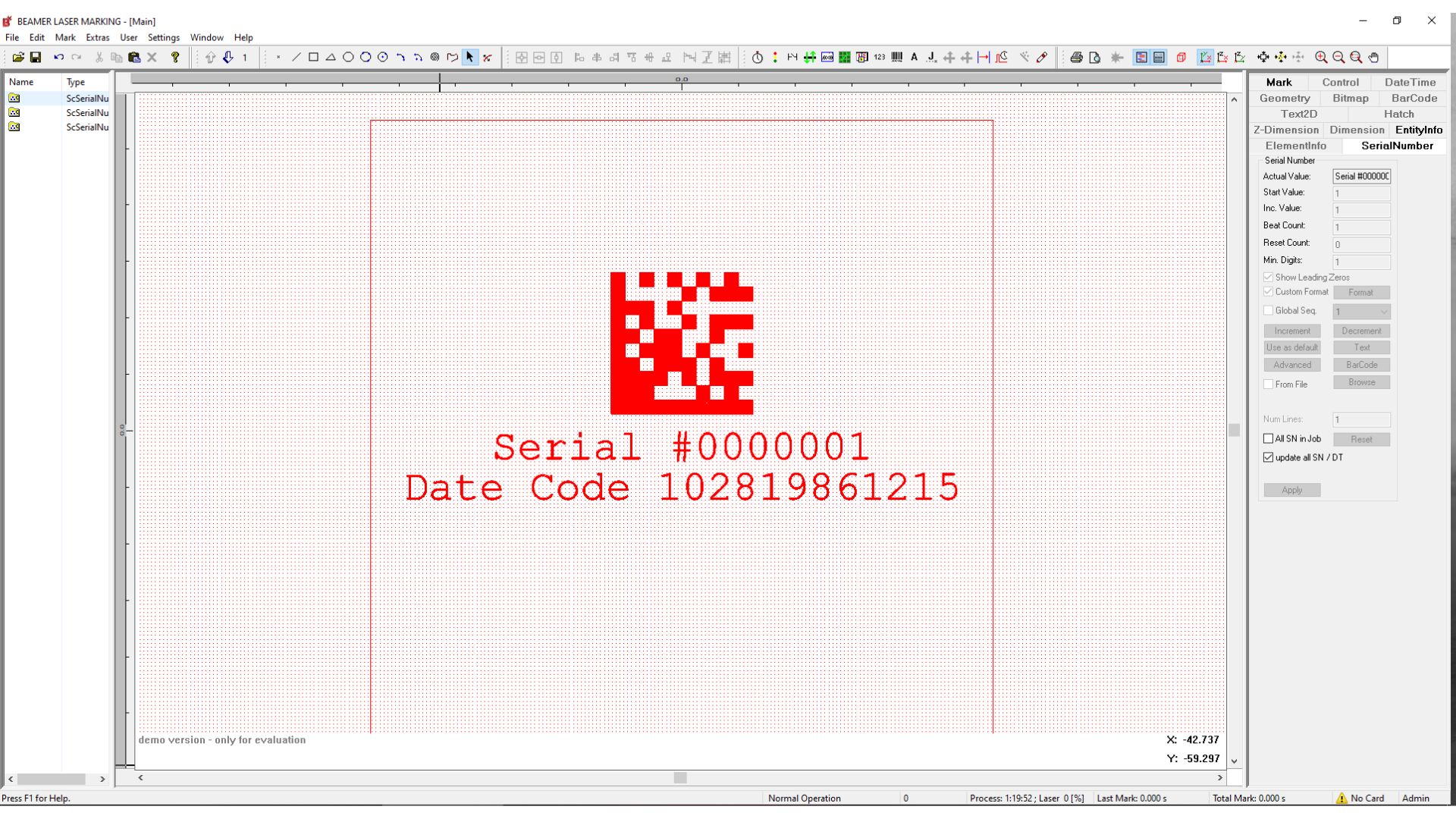This screenshot has width=1456, height=819.
Task: Click the red pencil edit icon
Action: pyautogui.click(x=1042, y=57)
